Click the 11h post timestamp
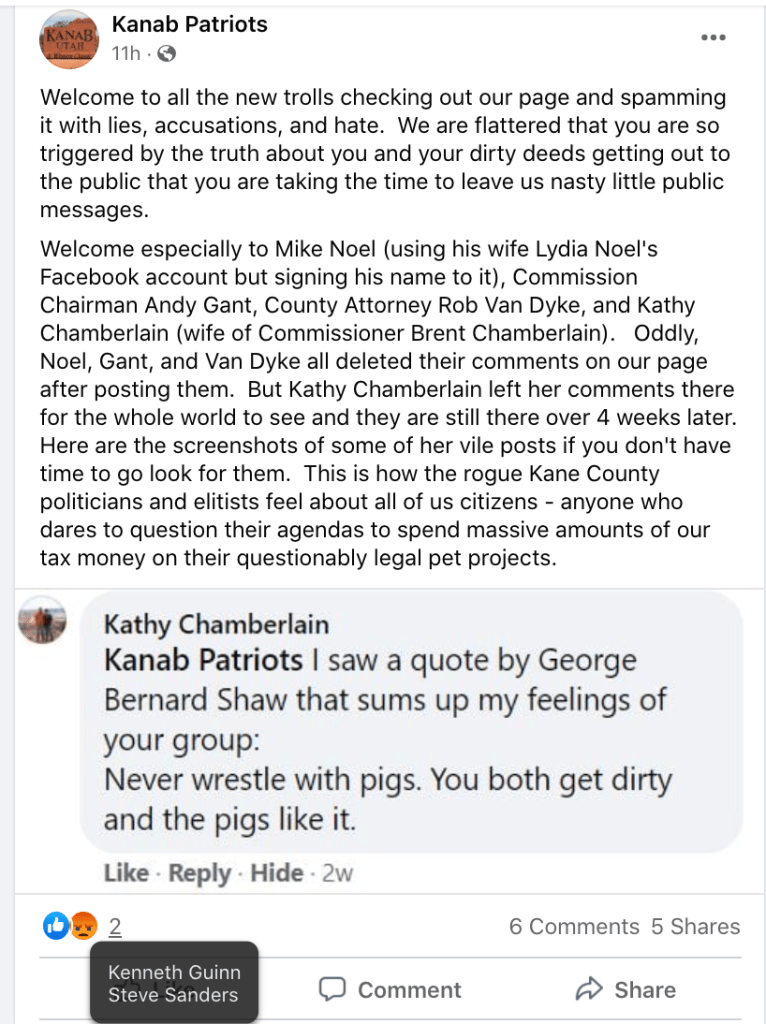 126,54
